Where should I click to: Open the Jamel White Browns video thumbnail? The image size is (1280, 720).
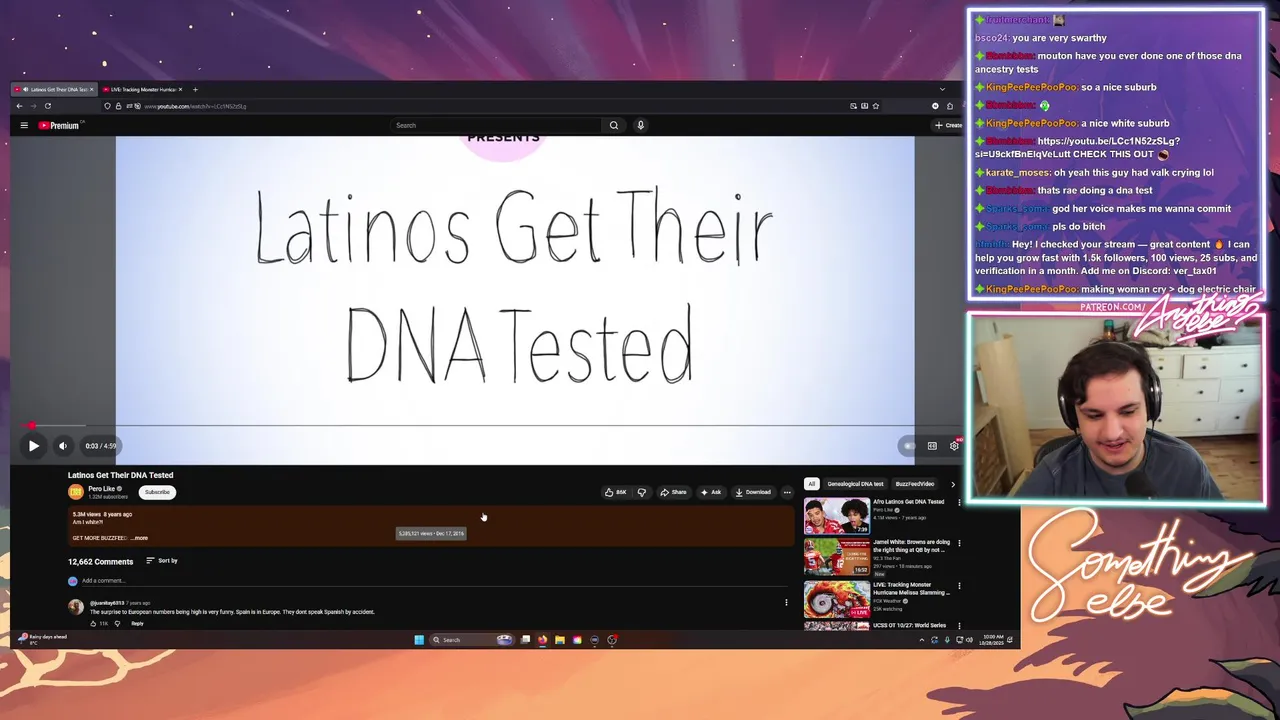point(837,557)
